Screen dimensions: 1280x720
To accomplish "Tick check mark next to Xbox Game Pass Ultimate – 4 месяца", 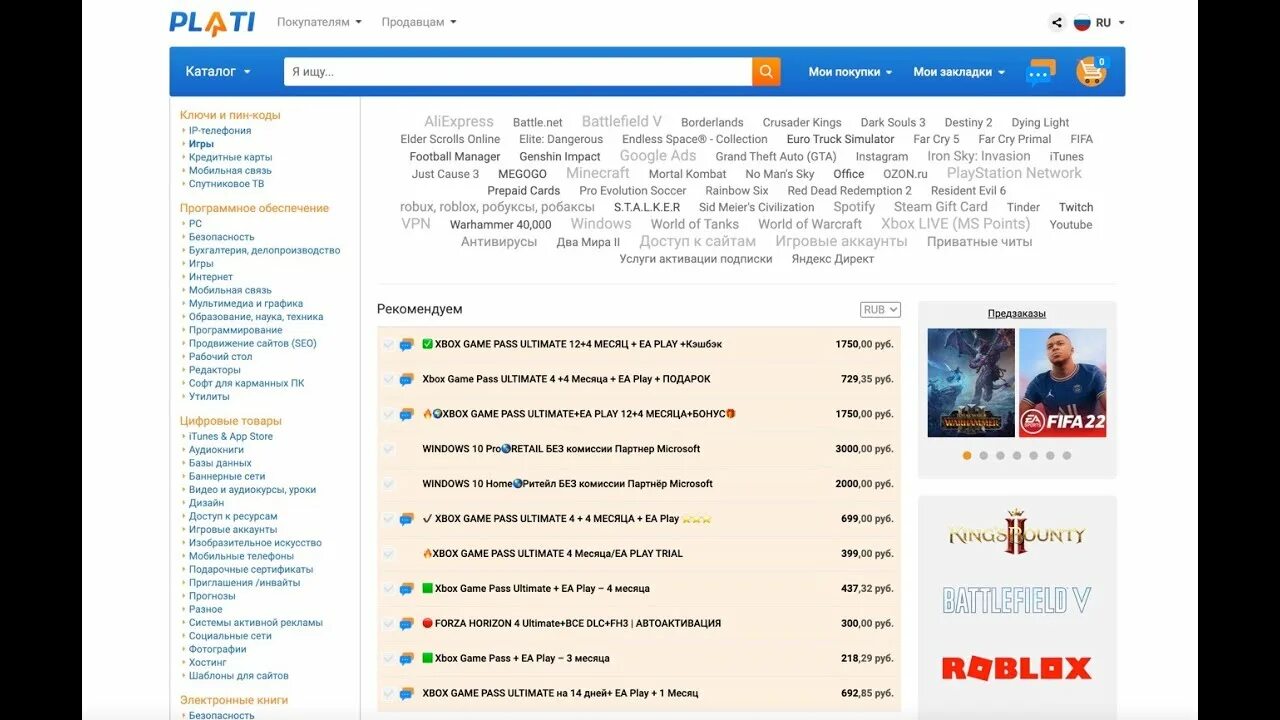I will click(x=388, y=589).
